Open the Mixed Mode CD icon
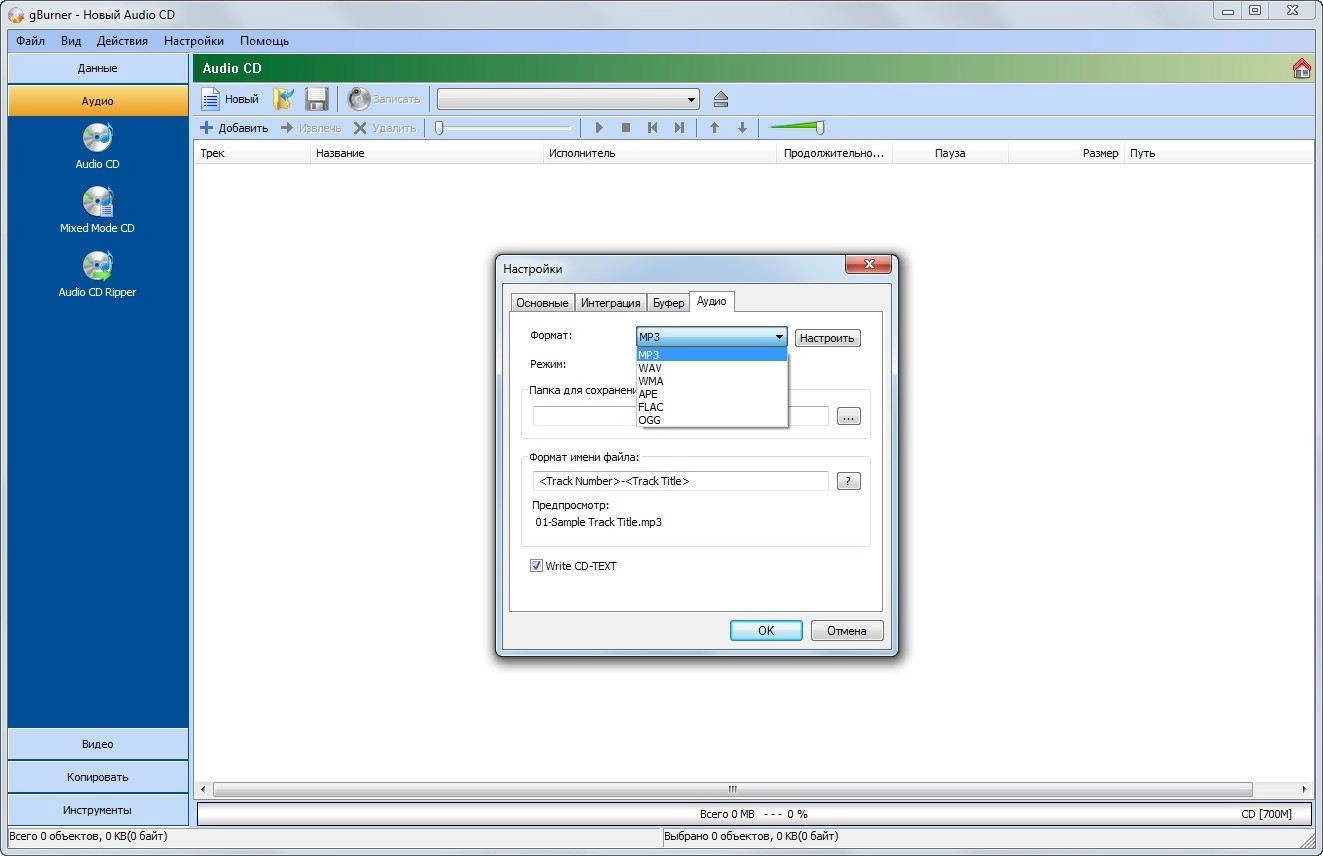1323x856 pixels. [x=97, y=210]
